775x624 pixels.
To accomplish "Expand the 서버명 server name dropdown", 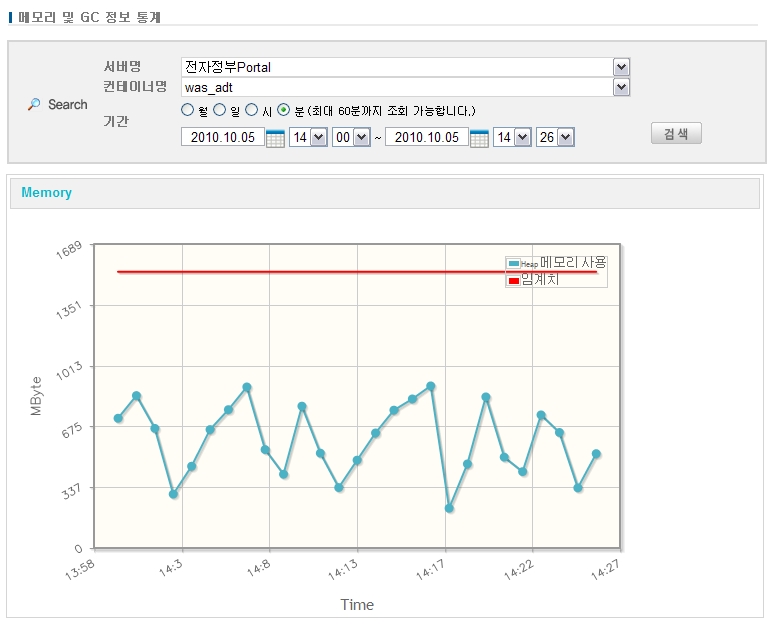I will 621,67.
